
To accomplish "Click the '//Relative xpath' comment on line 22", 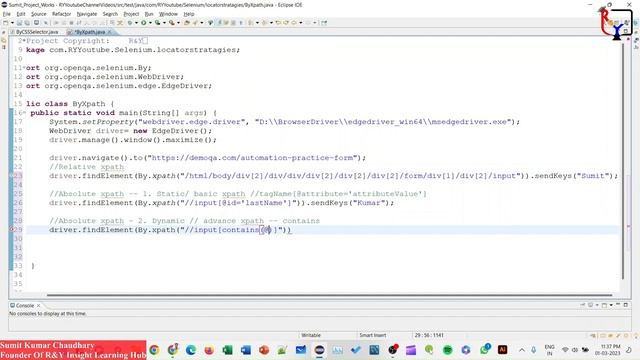I will (86, 167).
